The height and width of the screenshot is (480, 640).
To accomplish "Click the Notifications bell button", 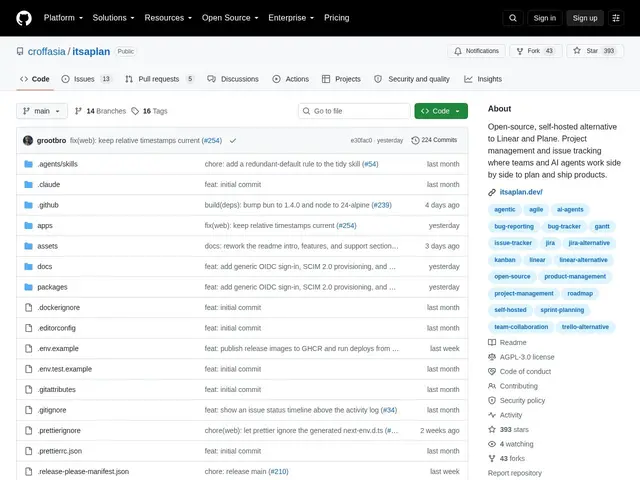I will [x=476, y=51].
